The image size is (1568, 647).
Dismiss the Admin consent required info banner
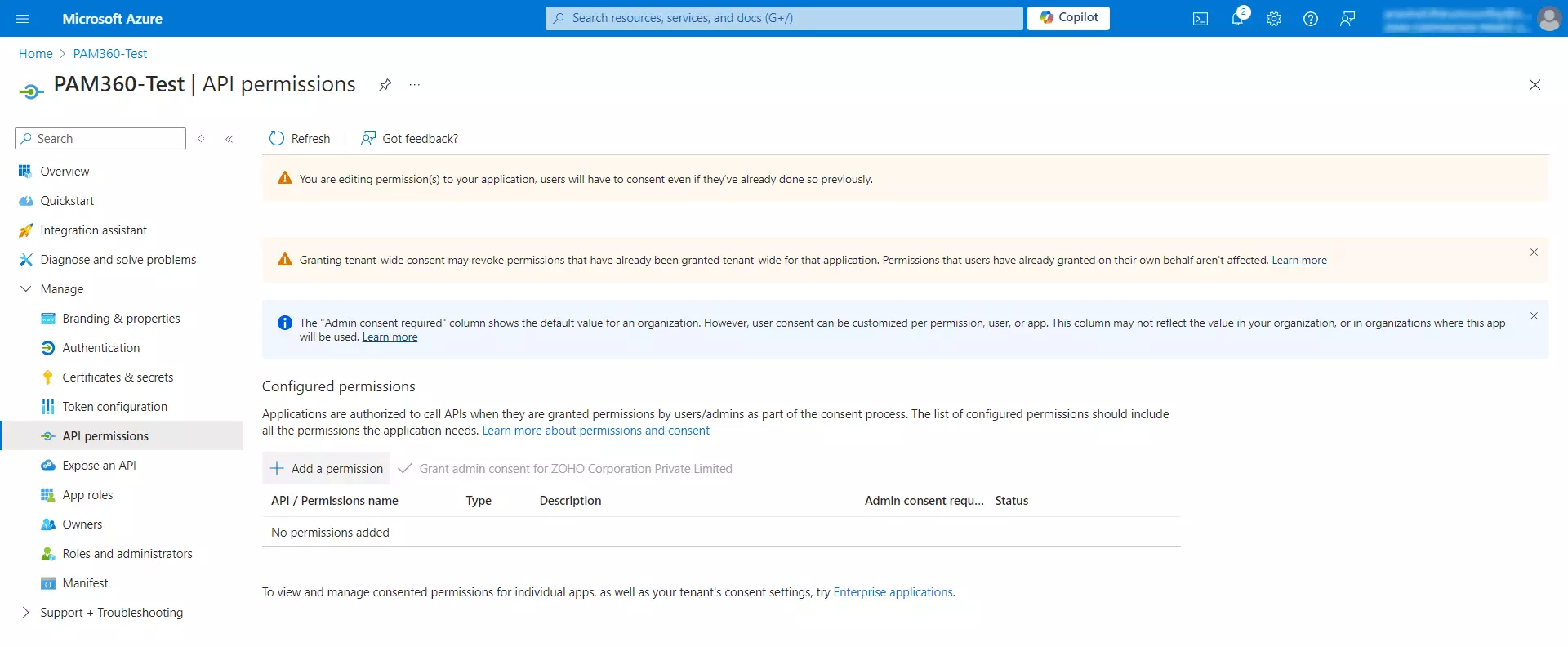[1534, 316]
